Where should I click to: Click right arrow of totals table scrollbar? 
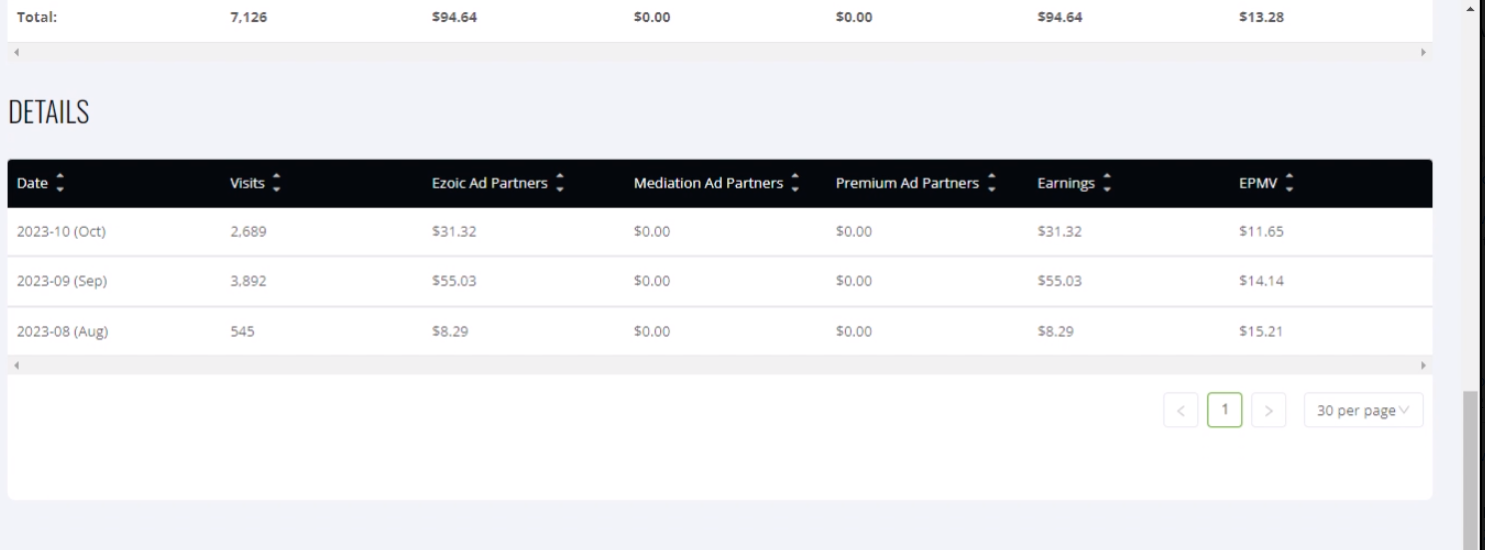1423,51
